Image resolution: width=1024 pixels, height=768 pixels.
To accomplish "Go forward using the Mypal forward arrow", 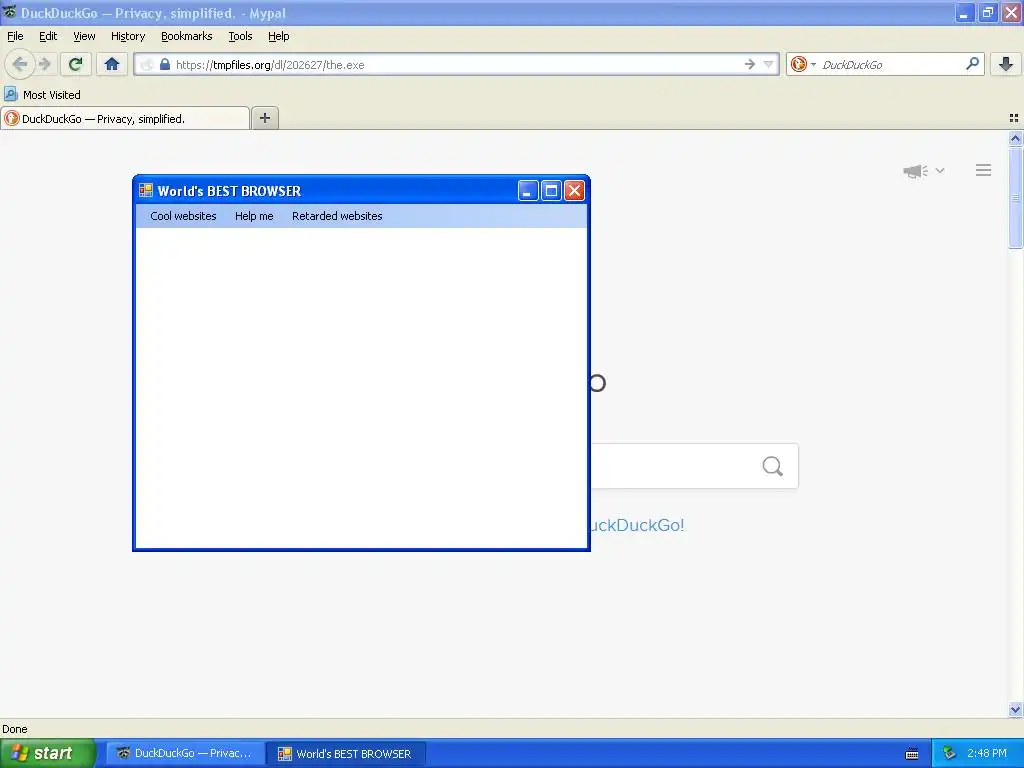I will (x=45, y=64).
